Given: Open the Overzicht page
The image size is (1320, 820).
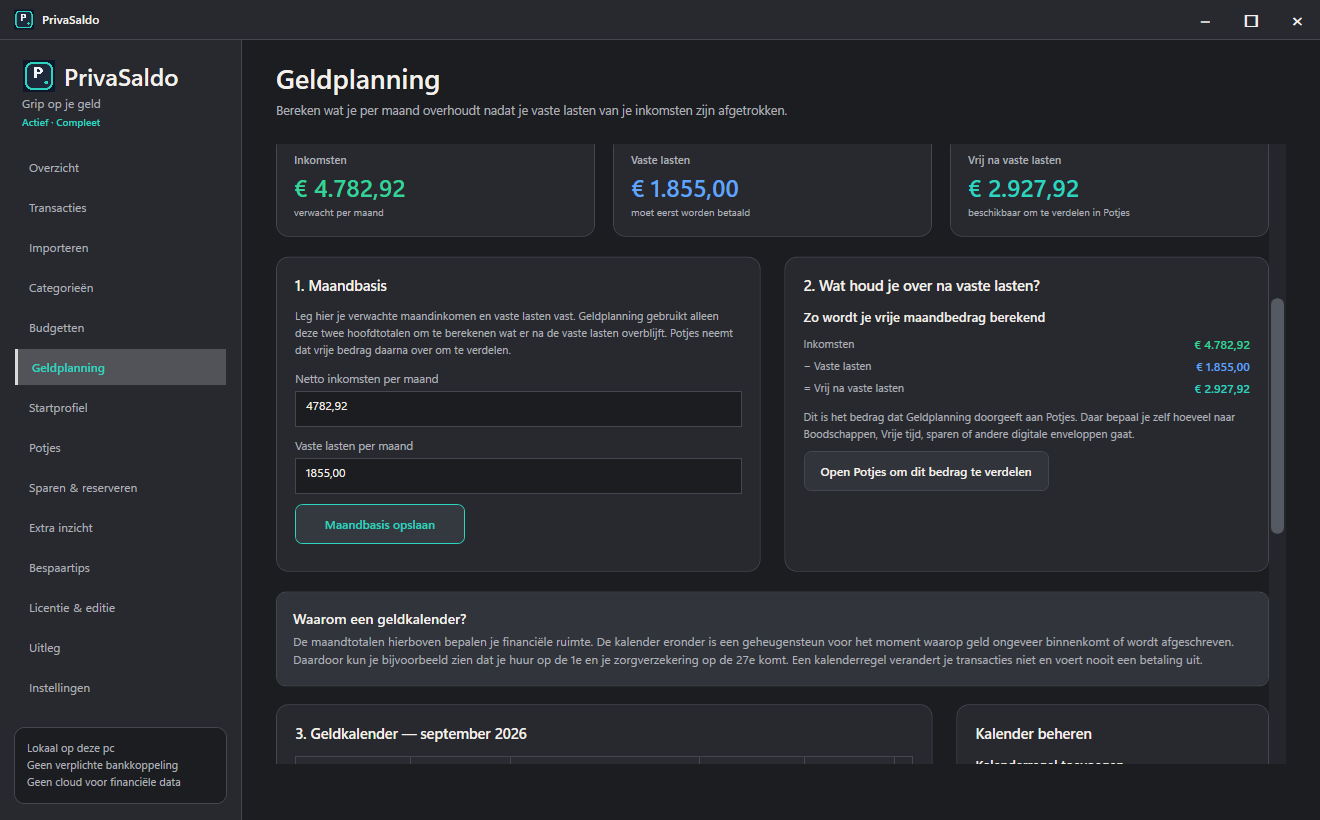Looking at the screenshot, I should pyautogui.click(x=120, y=168).
